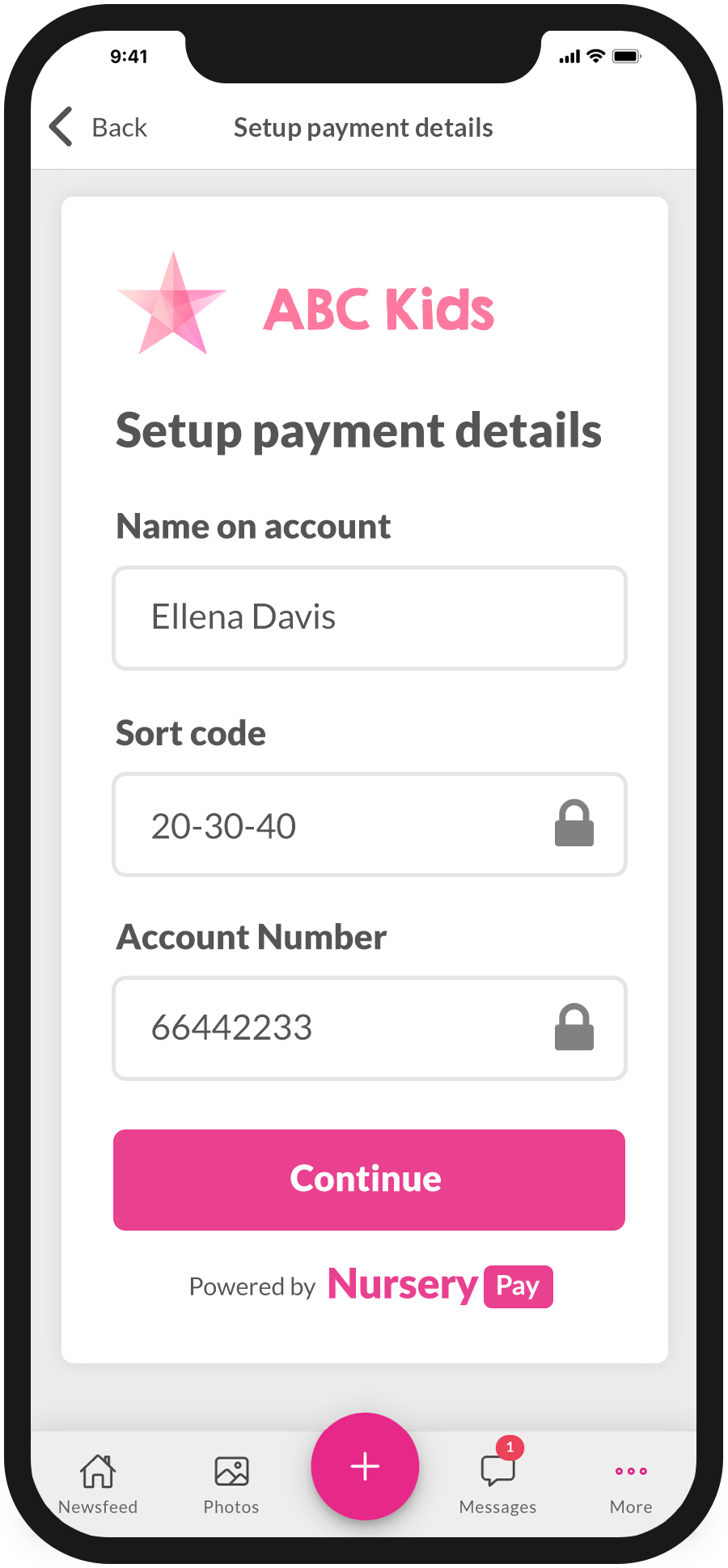Viewport: 728px width, 1568px height.
Task: Tap the Messages speech bubble icon
Action: coord(497,1471)
